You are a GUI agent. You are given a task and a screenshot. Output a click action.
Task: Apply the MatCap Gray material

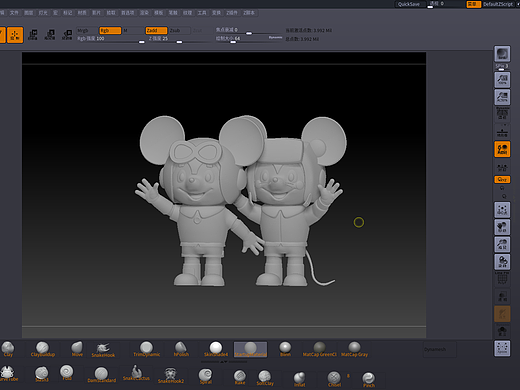click(x=354, y=349)
